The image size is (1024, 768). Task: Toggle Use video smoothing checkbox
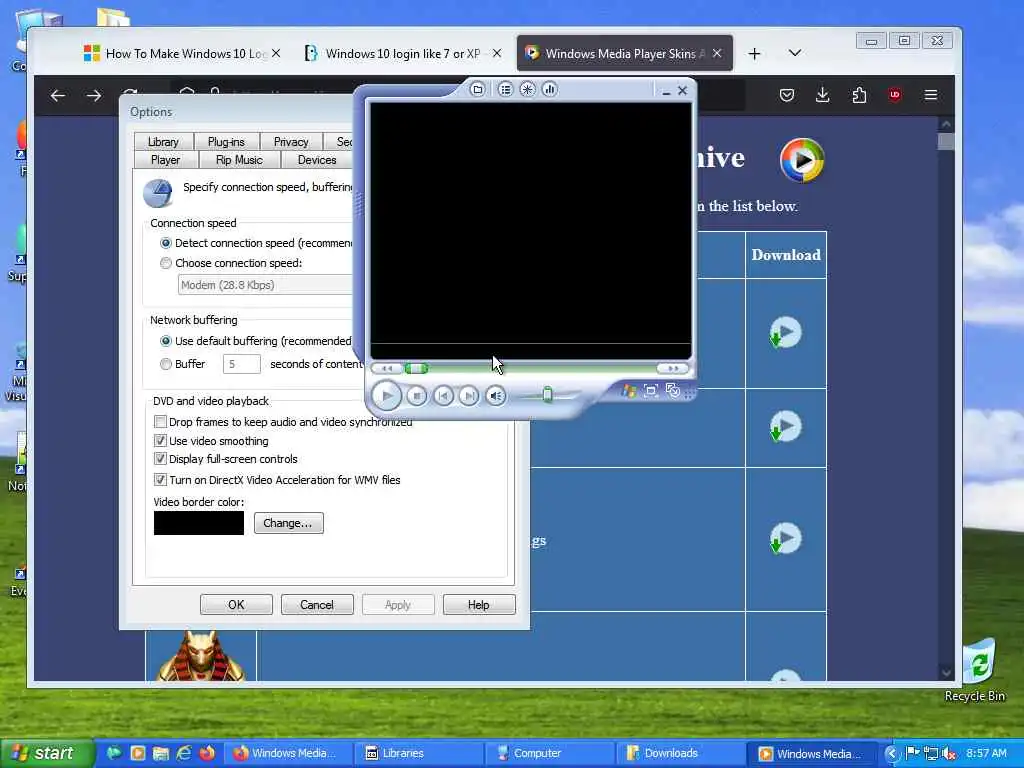[x=160, y=441]
